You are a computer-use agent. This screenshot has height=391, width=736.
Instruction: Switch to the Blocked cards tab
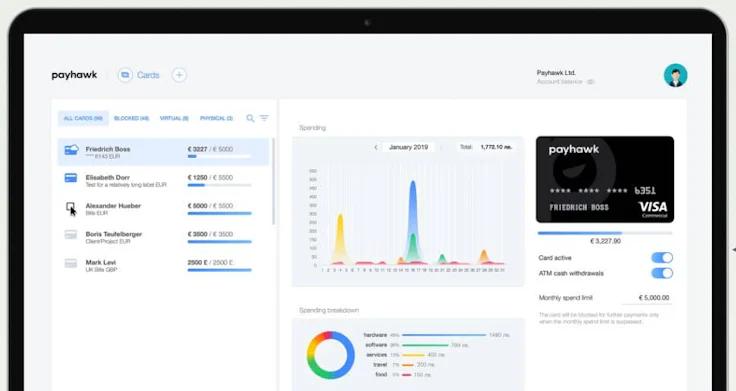(x=131, y=118)
